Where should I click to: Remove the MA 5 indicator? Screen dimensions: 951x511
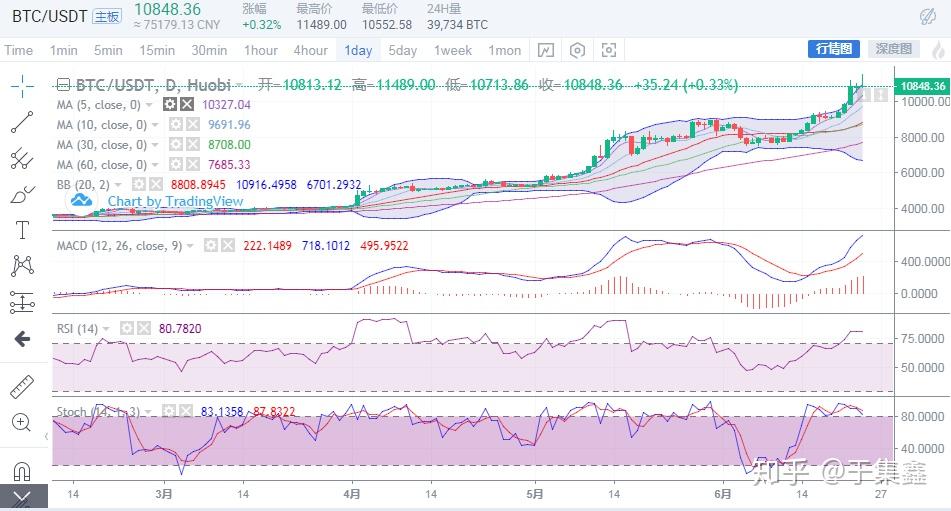[187, 104]
